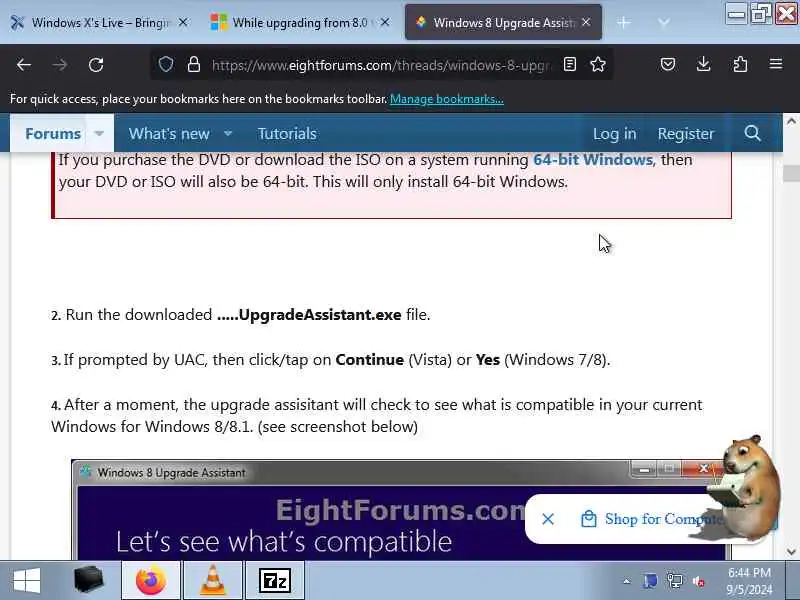Screen dimensions: 800x600
Task: Save page to Pocket
Action: tap(668, 64)
